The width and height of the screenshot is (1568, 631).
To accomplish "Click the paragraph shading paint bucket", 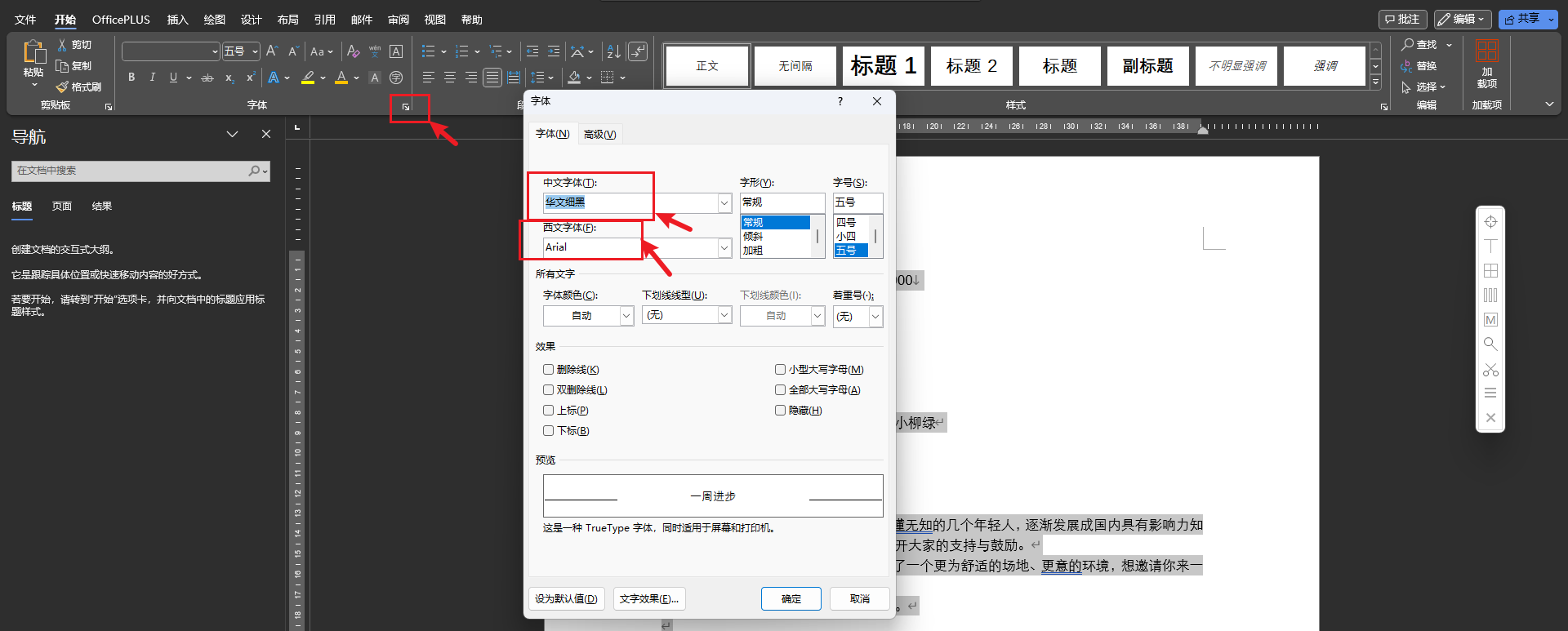I will click(574, 78).
